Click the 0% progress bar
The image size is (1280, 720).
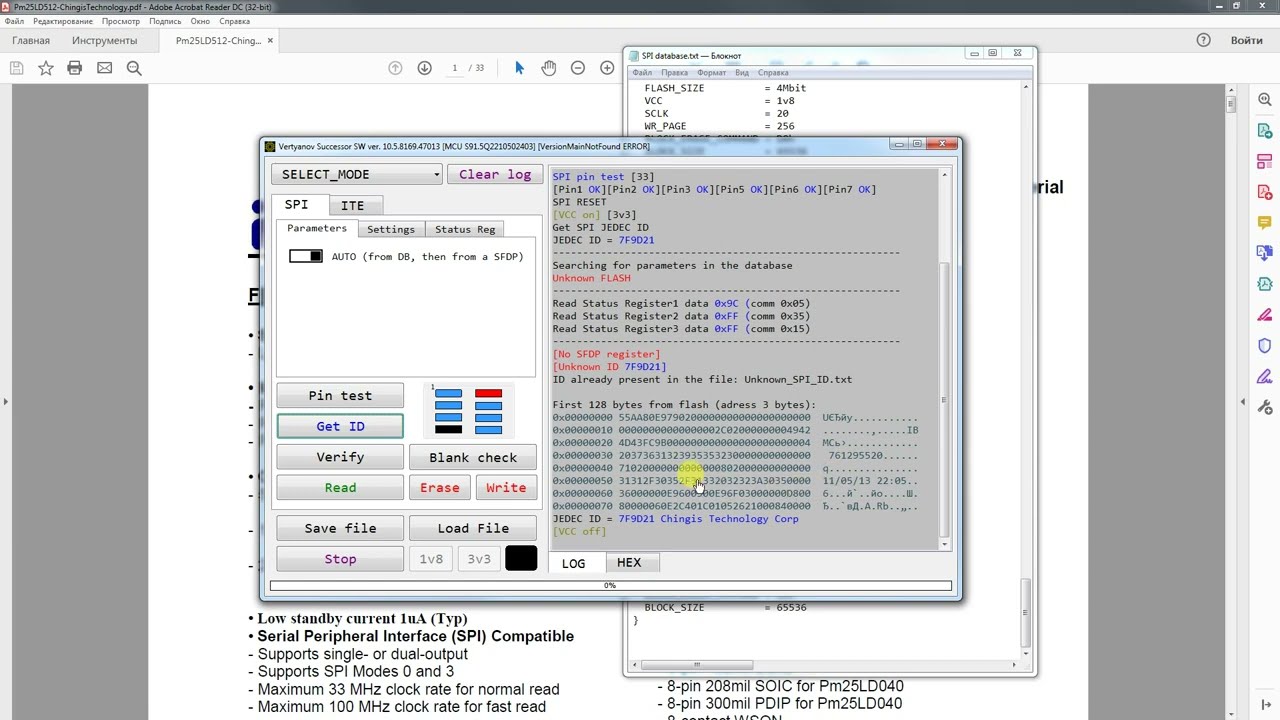(610, 585)
